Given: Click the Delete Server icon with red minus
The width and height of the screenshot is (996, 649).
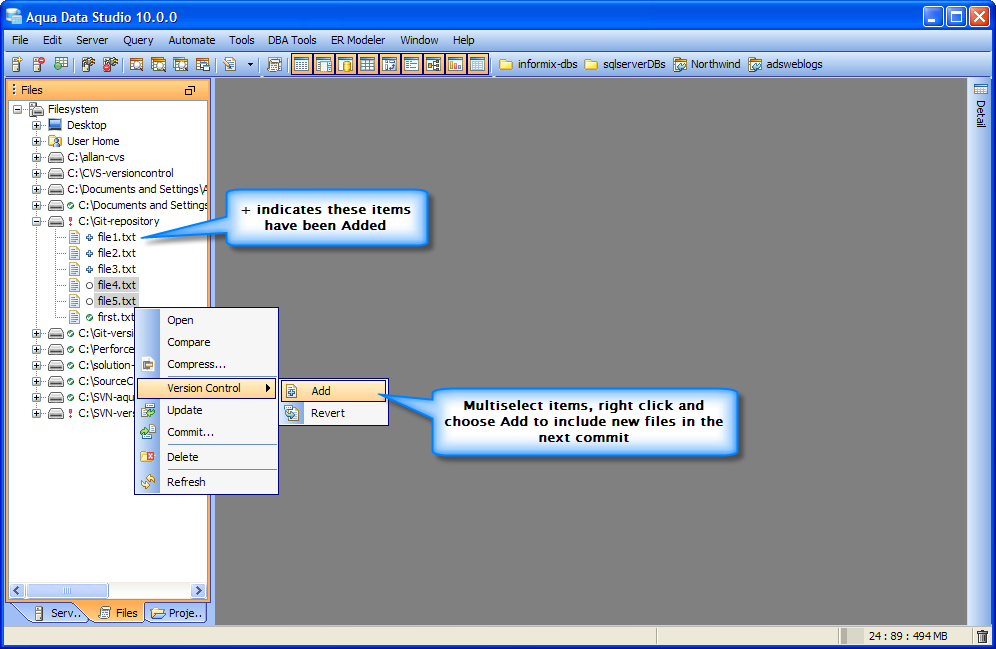Looking at the screenshot, I should 39,64.
